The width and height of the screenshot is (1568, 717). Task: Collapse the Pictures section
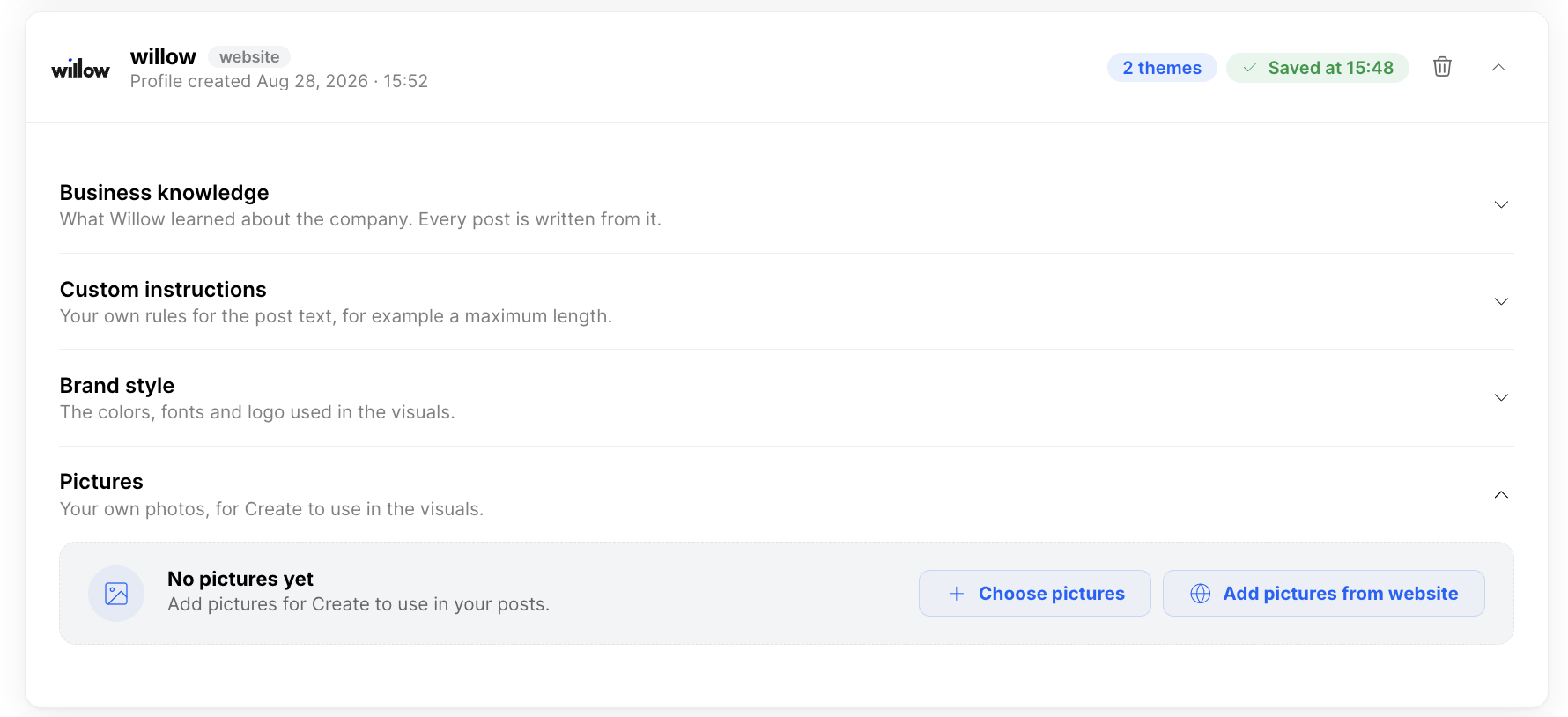tap(1501, 494)
